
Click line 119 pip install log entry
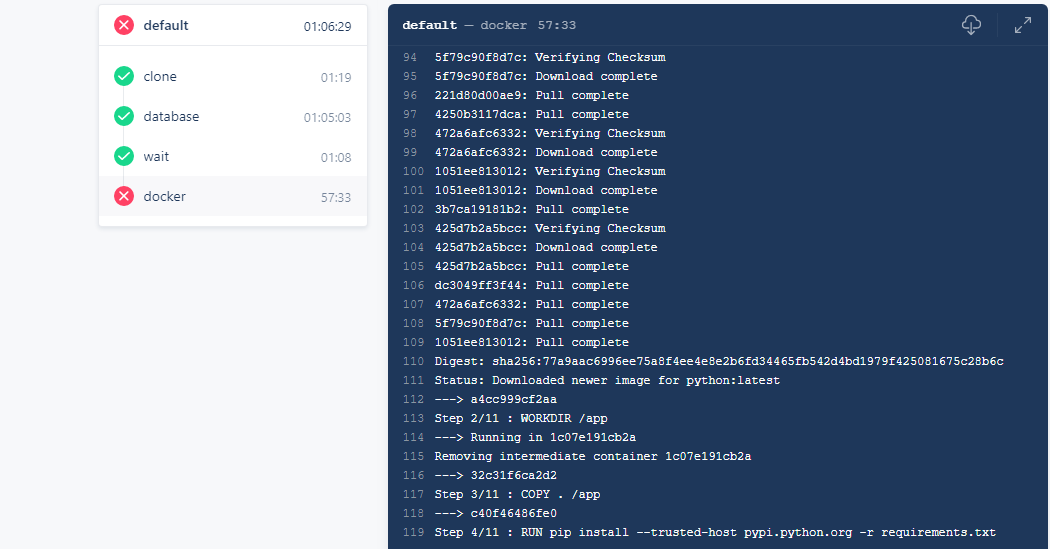pos(715,533)
